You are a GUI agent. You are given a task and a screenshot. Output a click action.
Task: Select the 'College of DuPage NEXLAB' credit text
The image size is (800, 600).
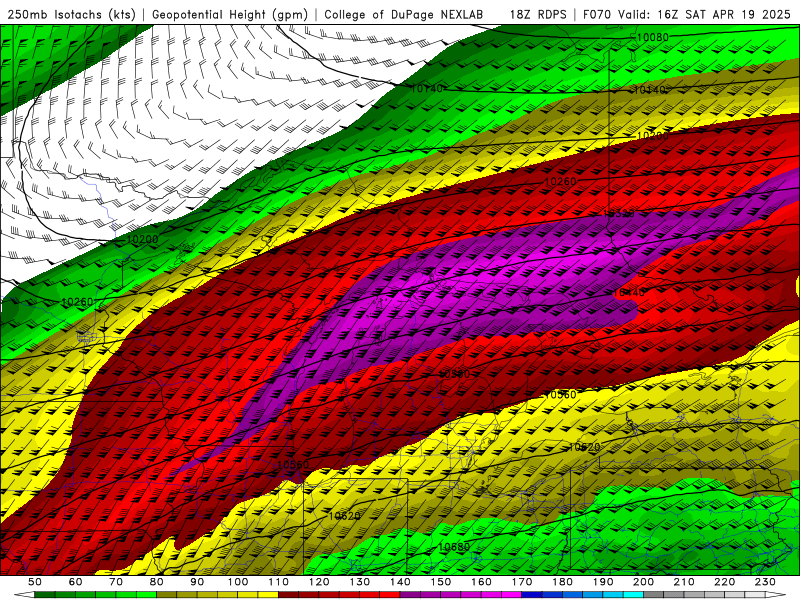pos(403,14)
